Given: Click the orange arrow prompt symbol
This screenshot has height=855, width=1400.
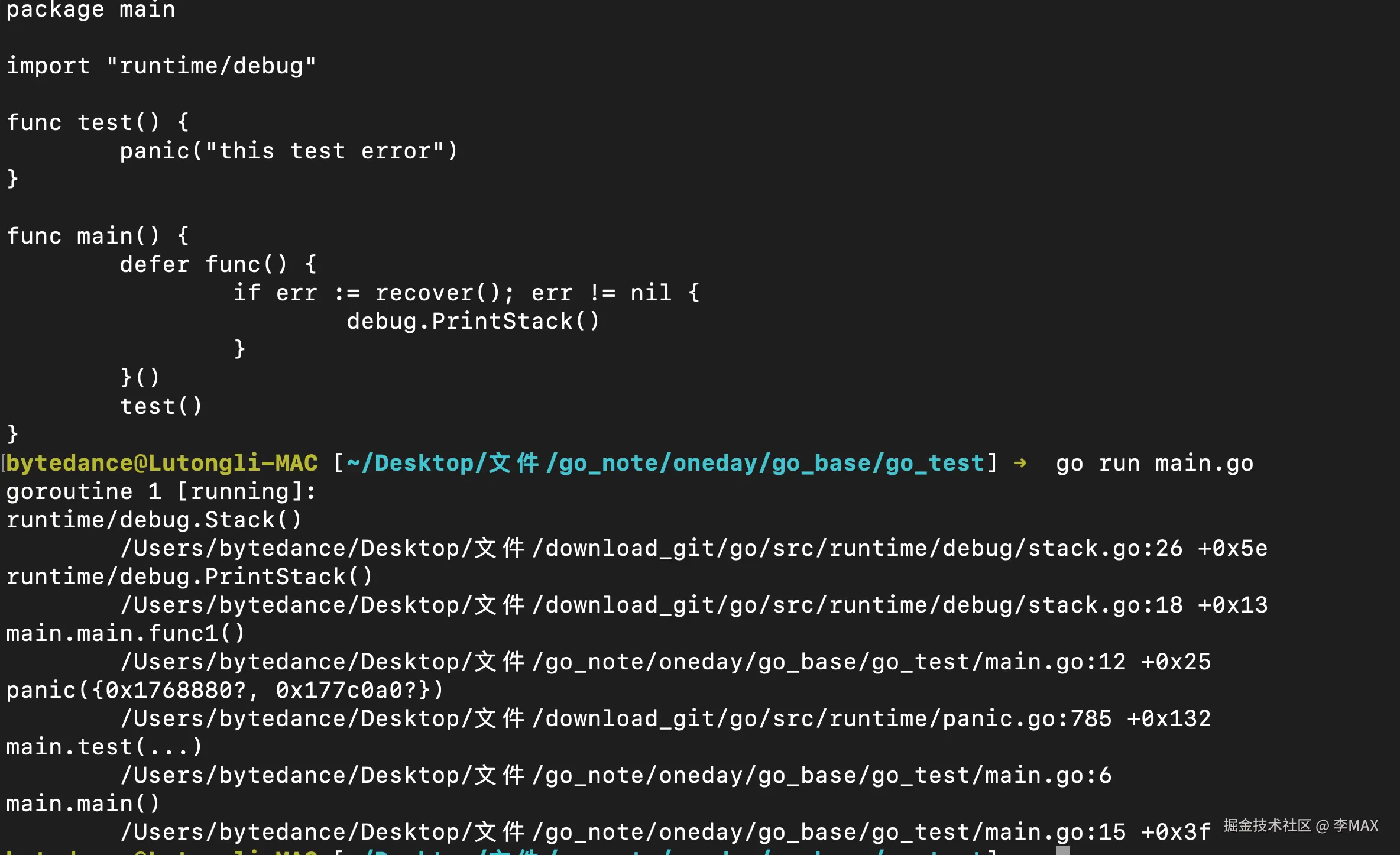Looking at the screenshot, I should (x=1020, y=463).
